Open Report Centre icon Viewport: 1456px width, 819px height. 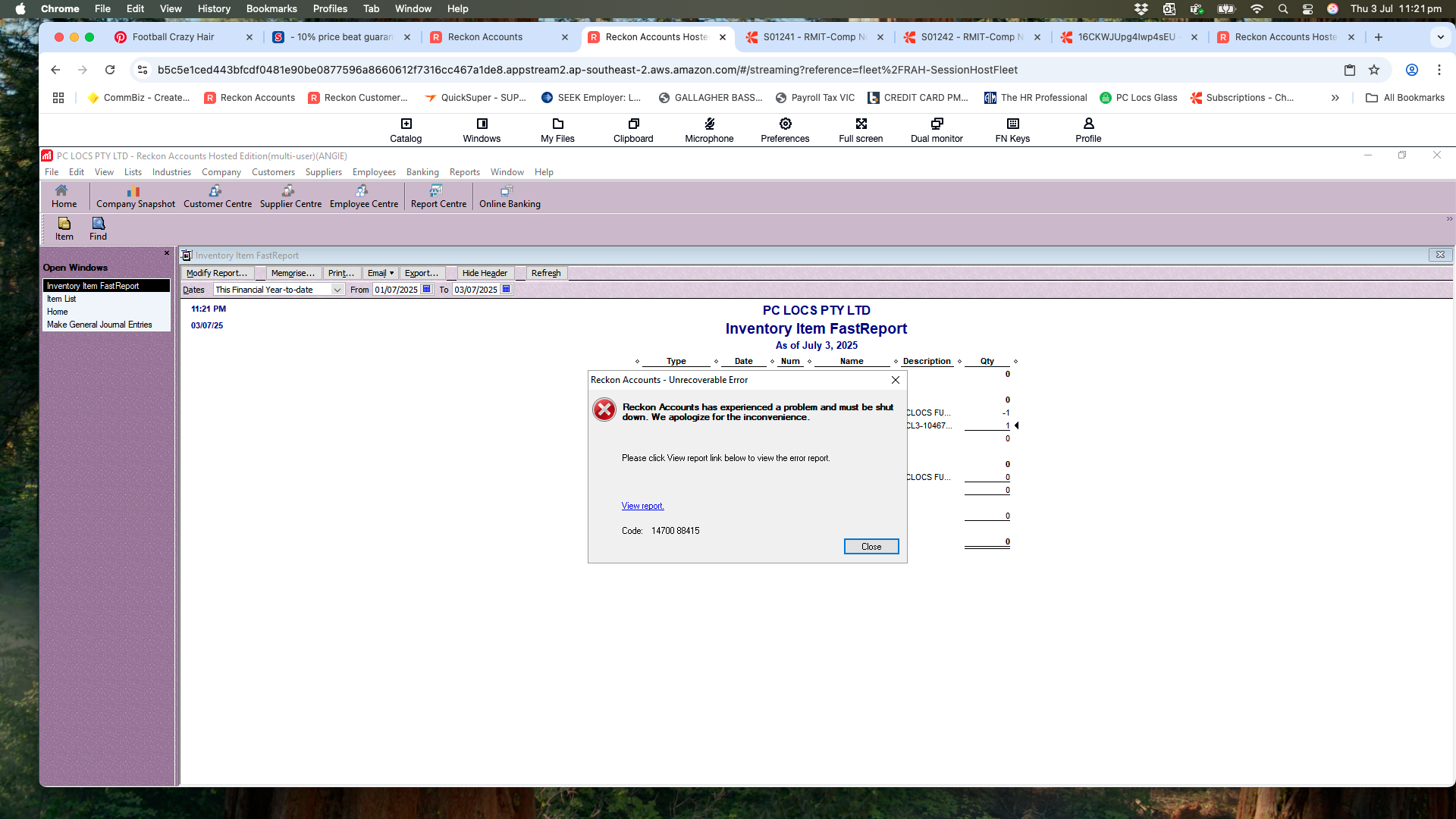click(438, 196)
